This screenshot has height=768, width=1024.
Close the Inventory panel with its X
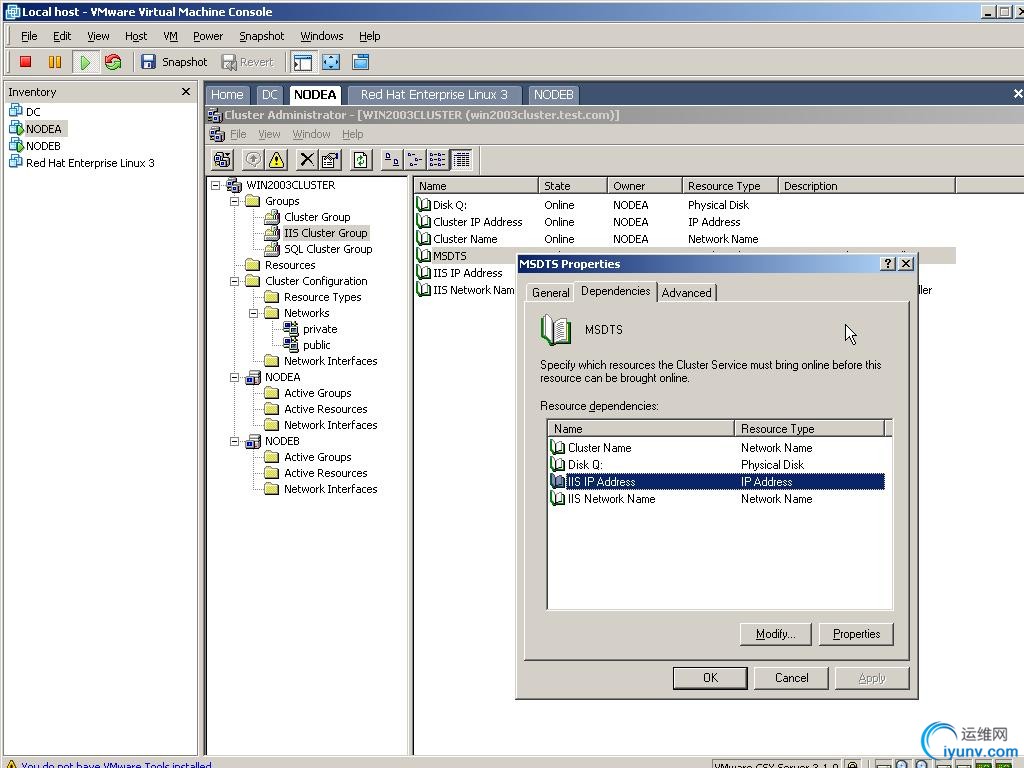point(185,92)
